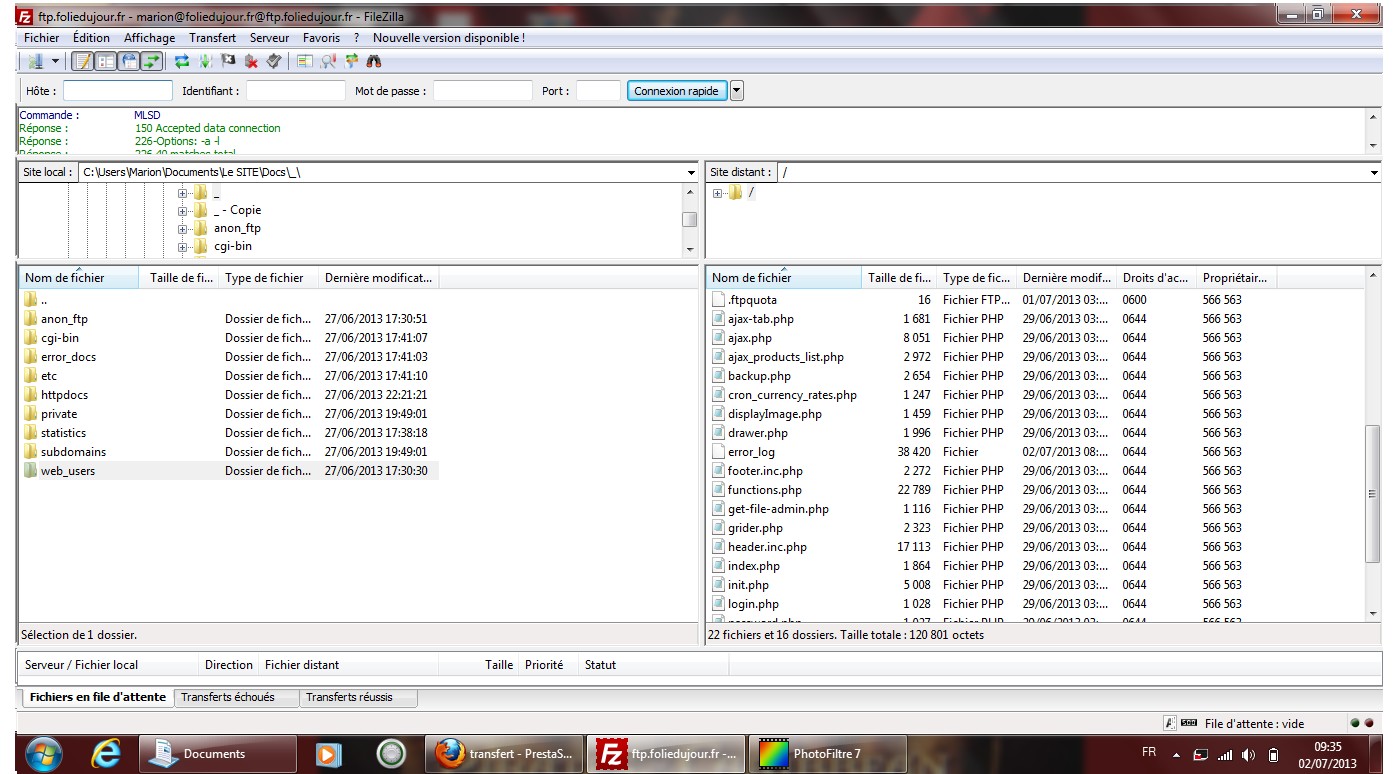
Task: Cancel the current operation flag icon
Action: pos(228,62)
